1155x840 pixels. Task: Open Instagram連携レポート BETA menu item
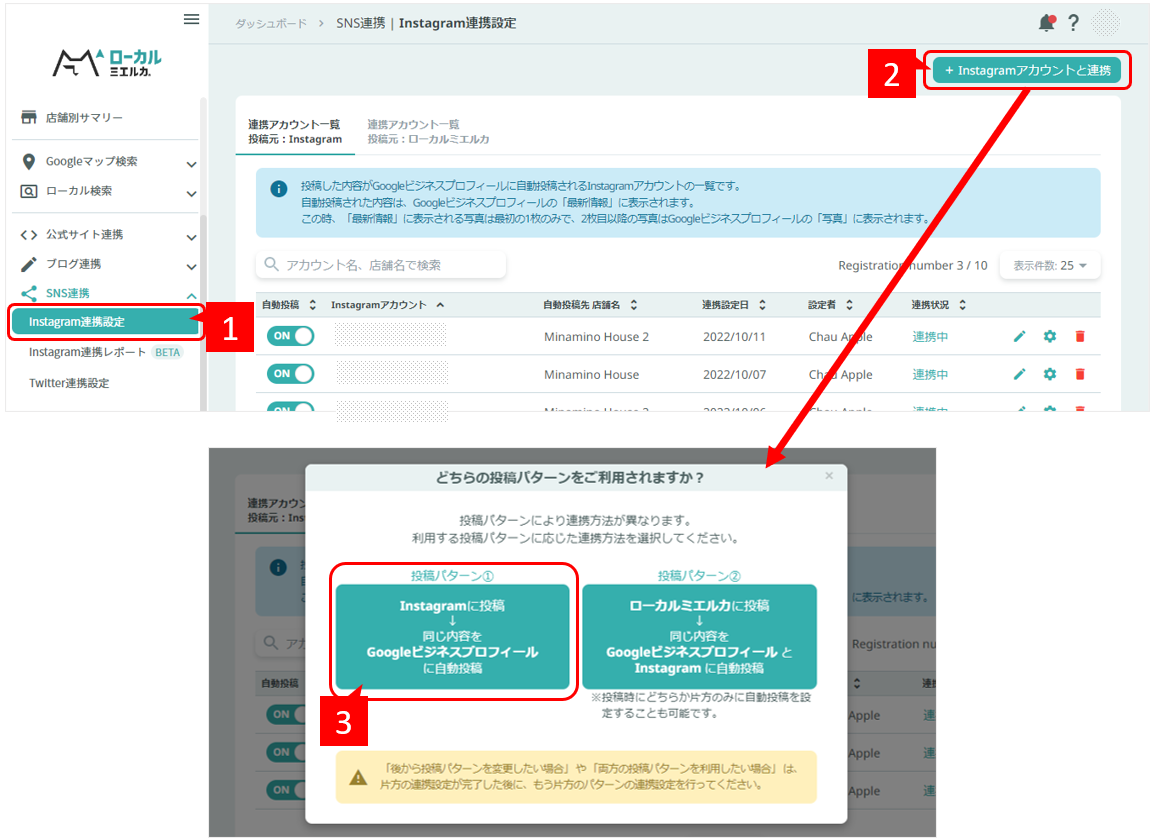click(x=105, y=352)
